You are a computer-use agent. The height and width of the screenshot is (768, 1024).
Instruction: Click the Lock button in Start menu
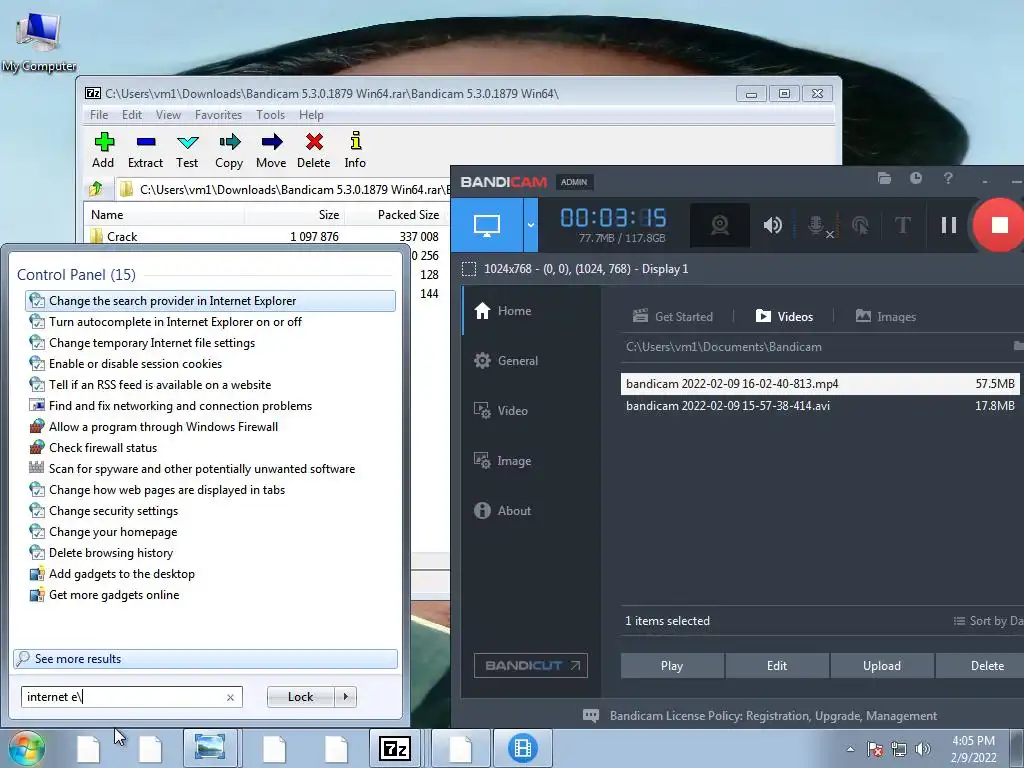pyautogui.click(x=300, y=697)
